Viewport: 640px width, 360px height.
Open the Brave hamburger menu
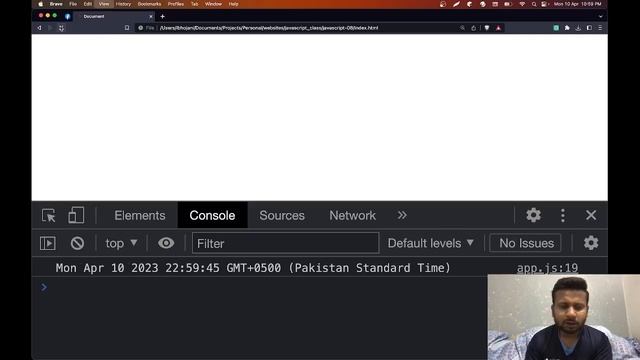tap(600, 28)
